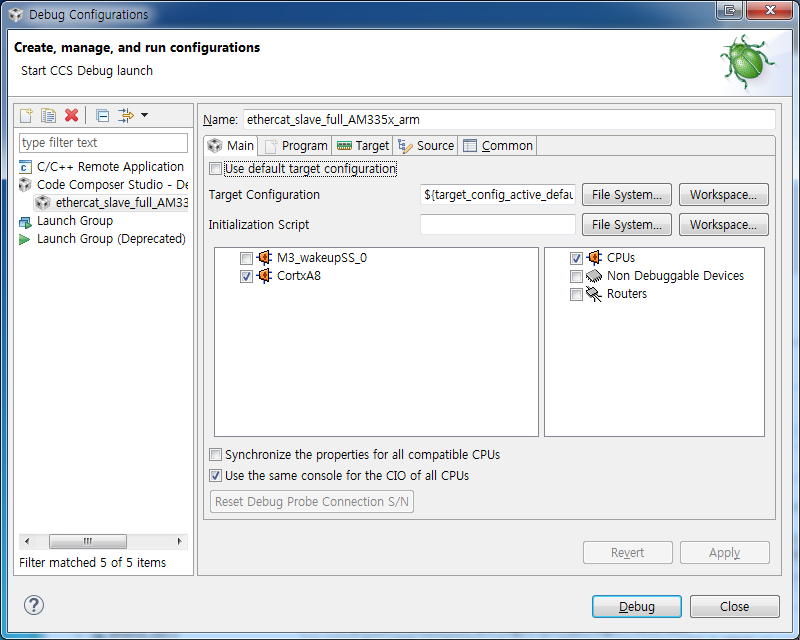
Task: Click the scroll left arrow in tree
Action: pos(27,541)
